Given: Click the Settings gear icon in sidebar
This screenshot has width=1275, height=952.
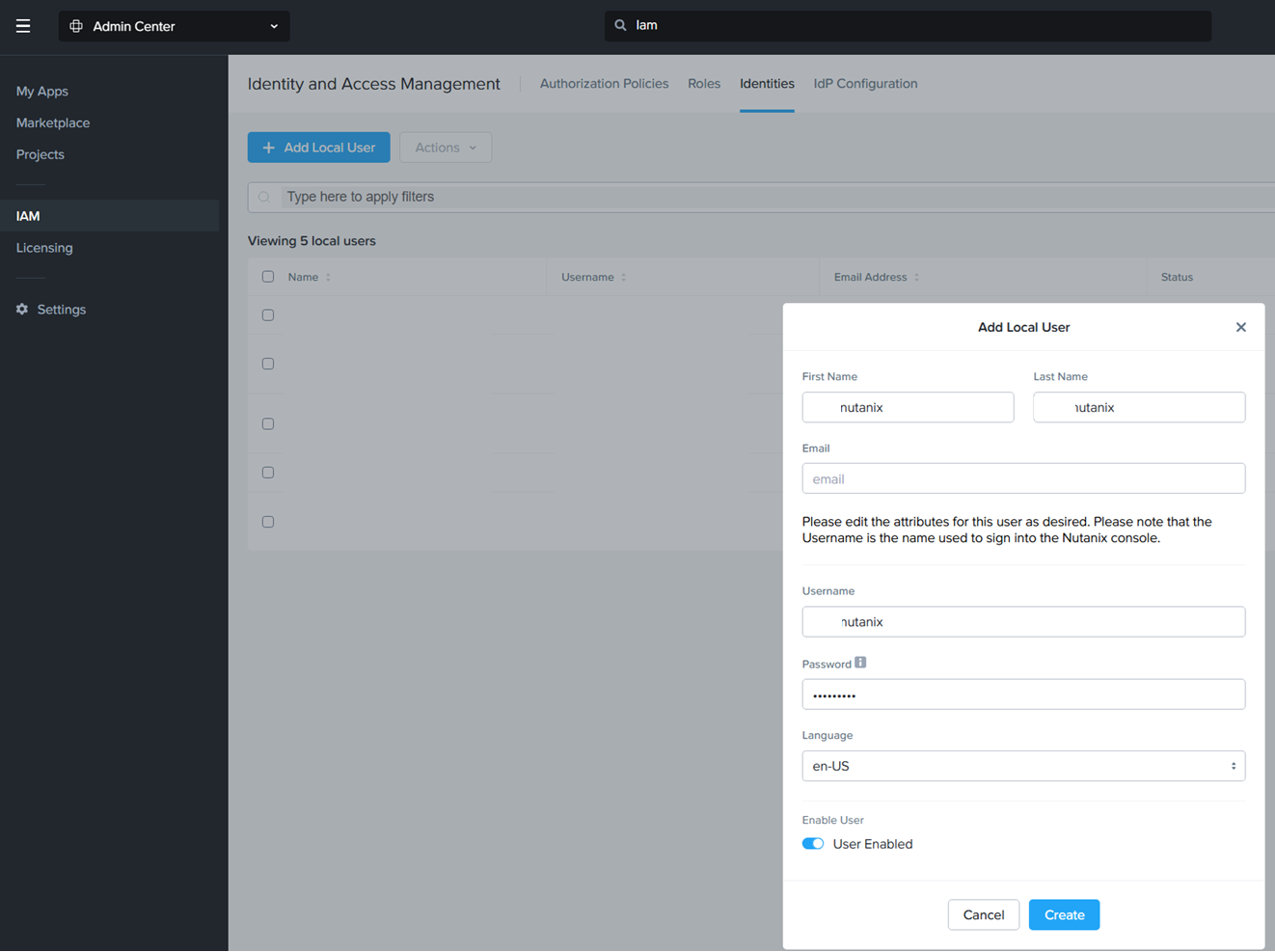Looking at the screenshot, I should coord(22,310).
